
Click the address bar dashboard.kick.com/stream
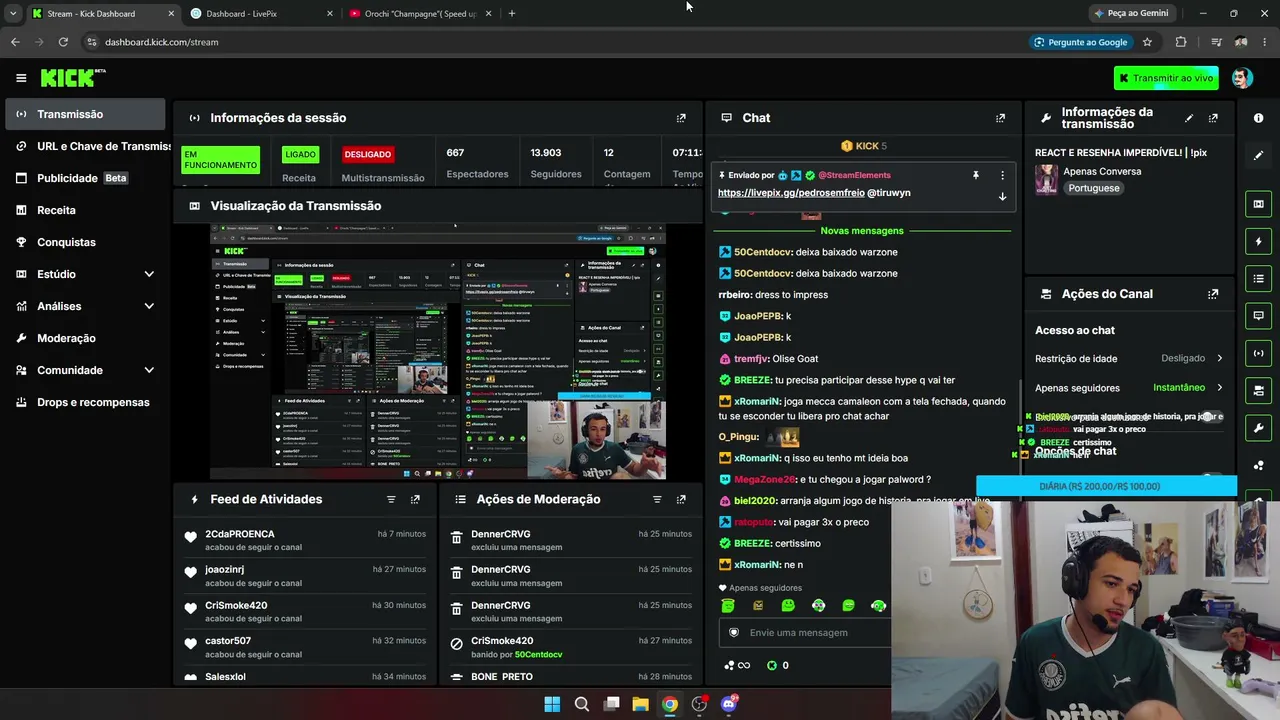click(162, 42)
